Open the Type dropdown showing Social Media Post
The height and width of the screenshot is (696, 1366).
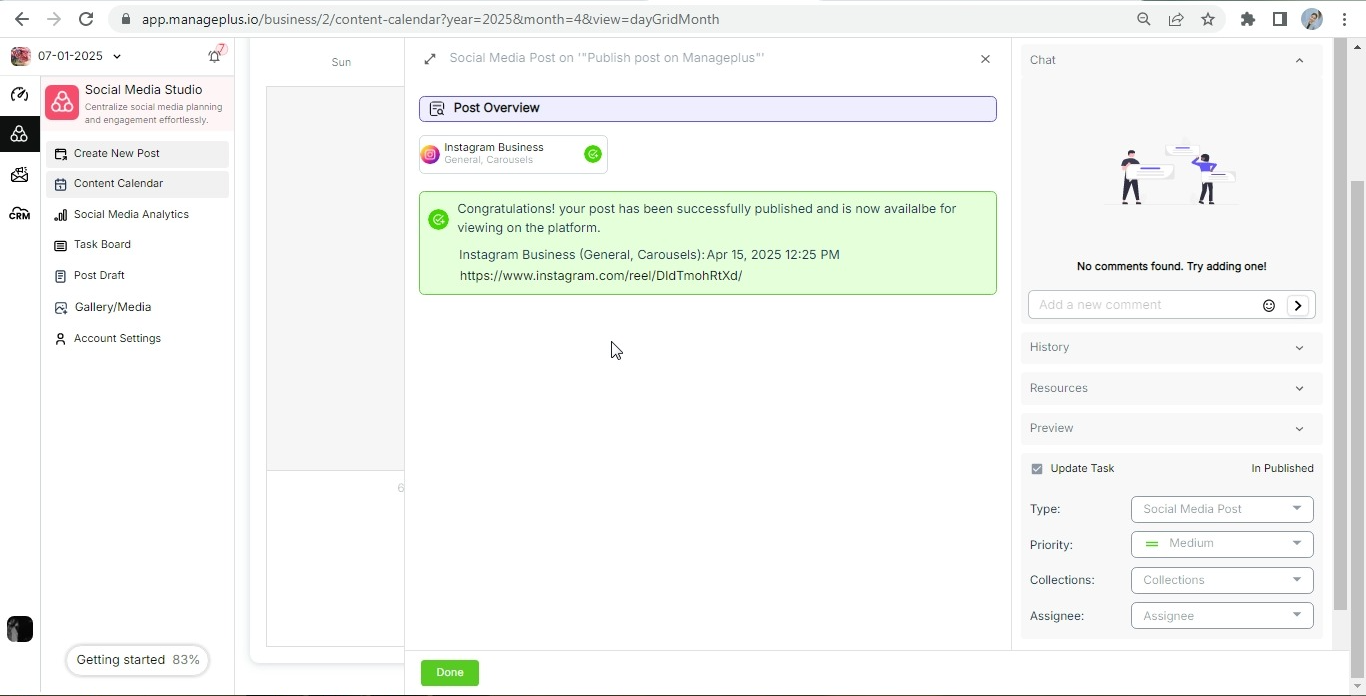click(x=1222, y=509)
